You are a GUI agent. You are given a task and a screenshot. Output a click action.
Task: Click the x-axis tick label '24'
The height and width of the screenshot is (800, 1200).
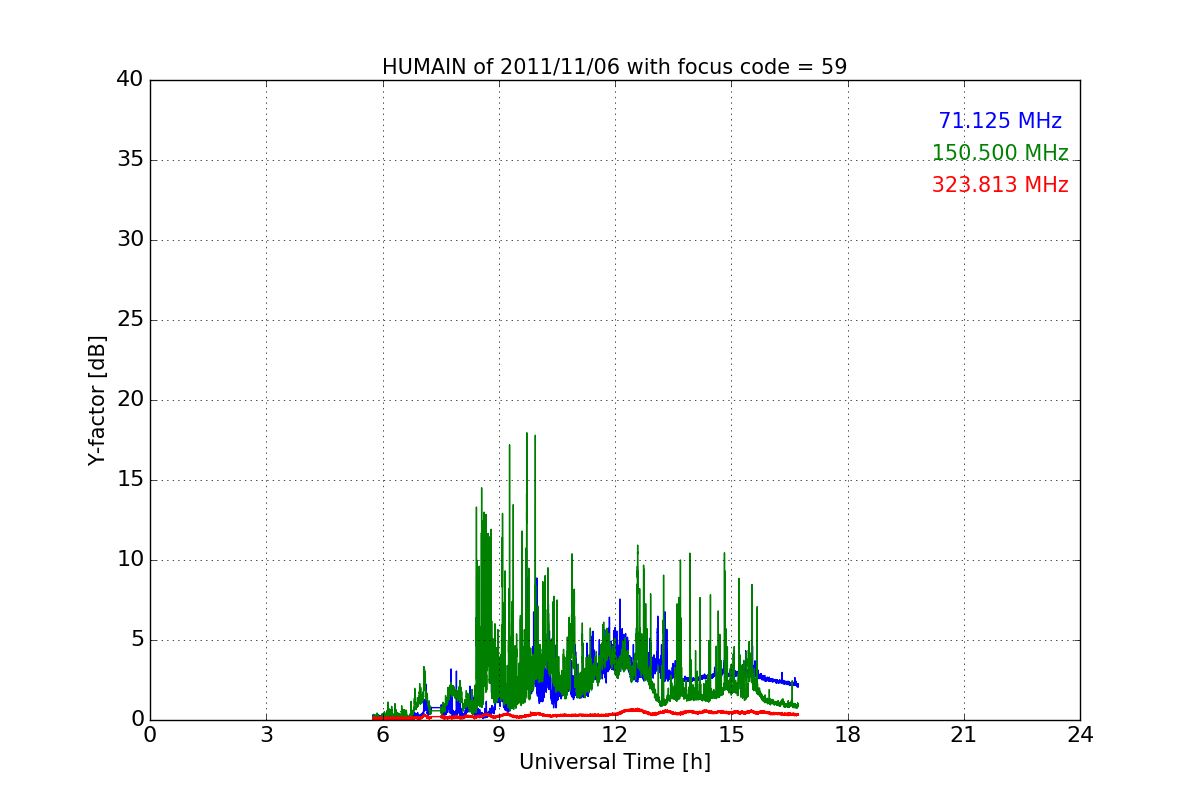pyautogui.click(x=1080, y=734)
